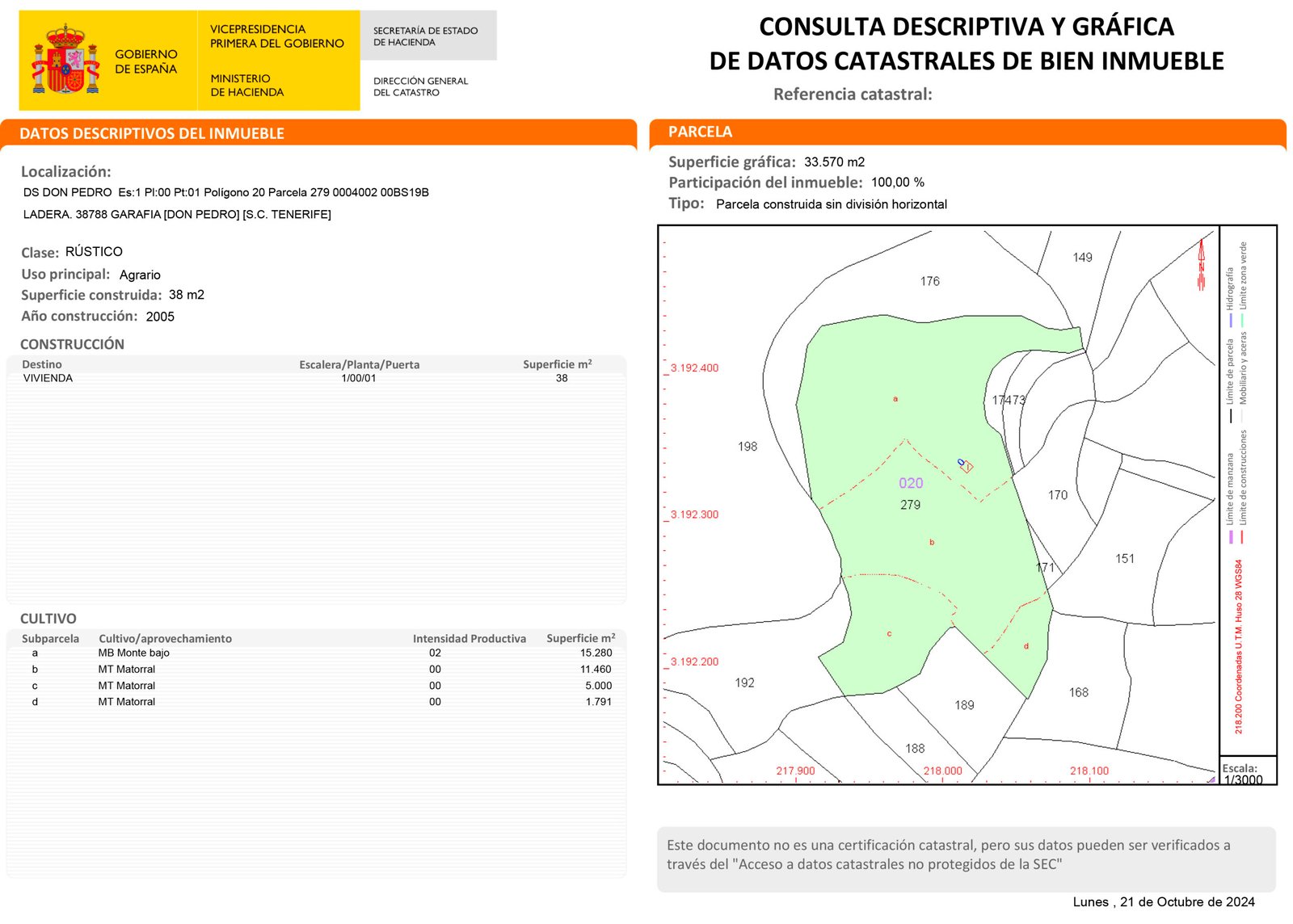The width and height of the screenshot is (1293, 924).
Task: Click parcel 189 on the map
Action: (x=965, y=705)
